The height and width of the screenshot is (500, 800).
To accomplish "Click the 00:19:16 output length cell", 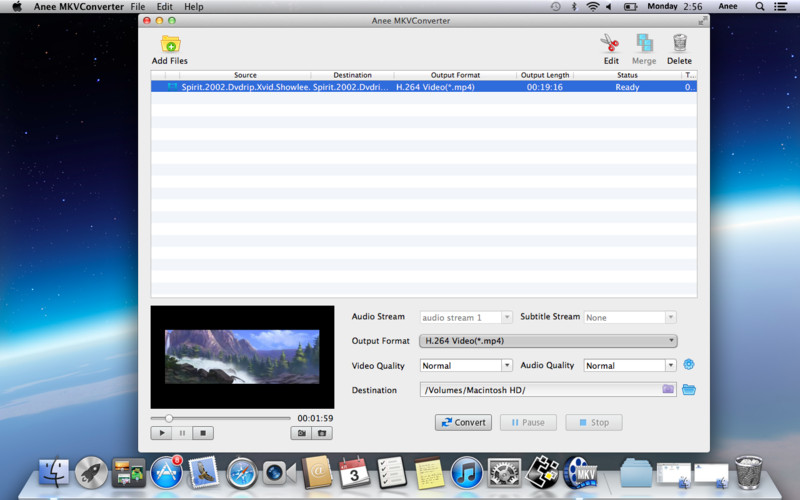I will coord(544,87).
